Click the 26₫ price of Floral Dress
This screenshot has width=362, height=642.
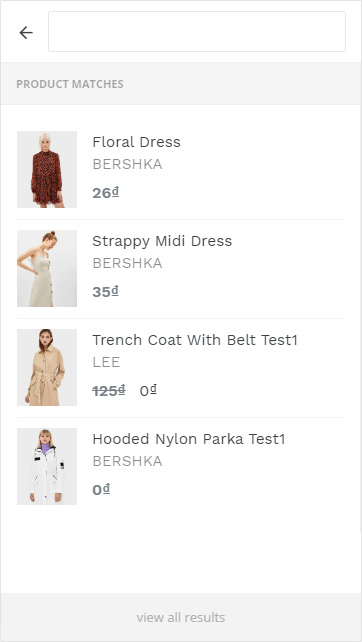coord(106,193)
